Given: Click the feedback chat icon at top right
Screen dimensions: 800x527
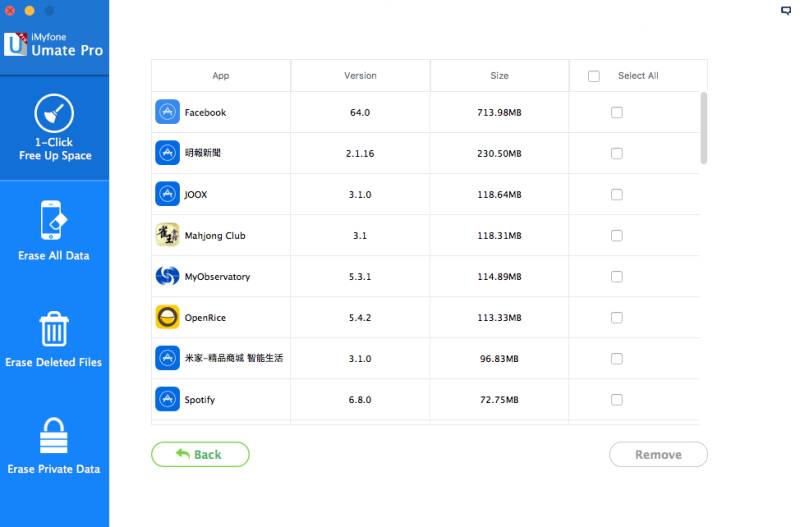Looking at the screenshot, I should coord(786,10).
